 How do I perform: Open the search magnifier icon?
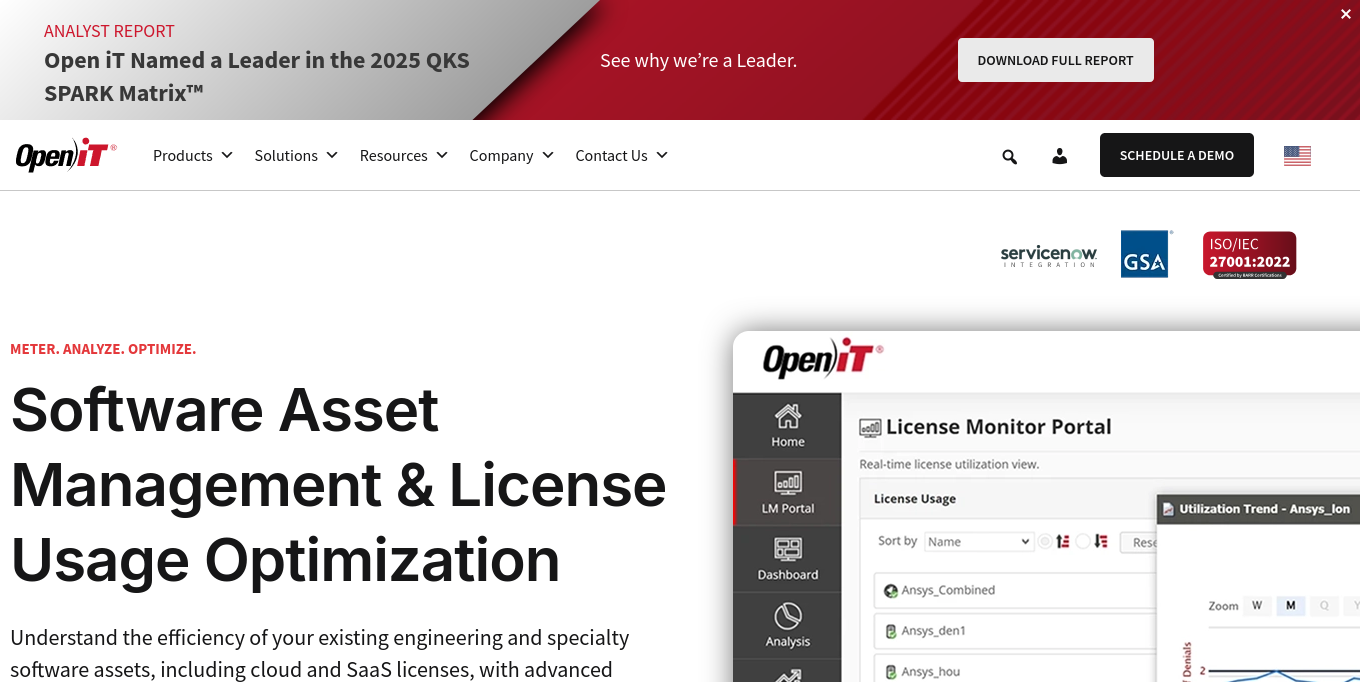[1009, 156]
